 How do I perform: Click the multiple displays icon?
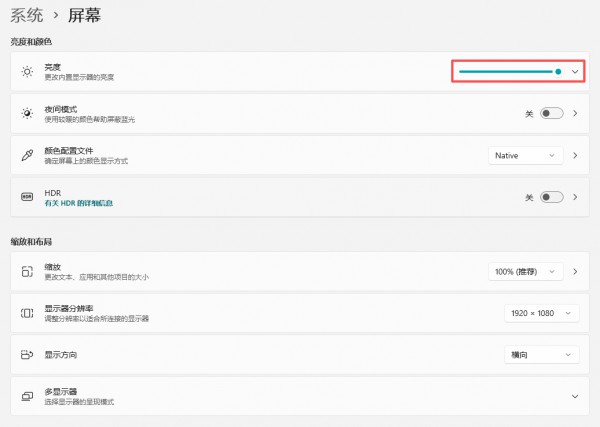[x=27, y=396]
